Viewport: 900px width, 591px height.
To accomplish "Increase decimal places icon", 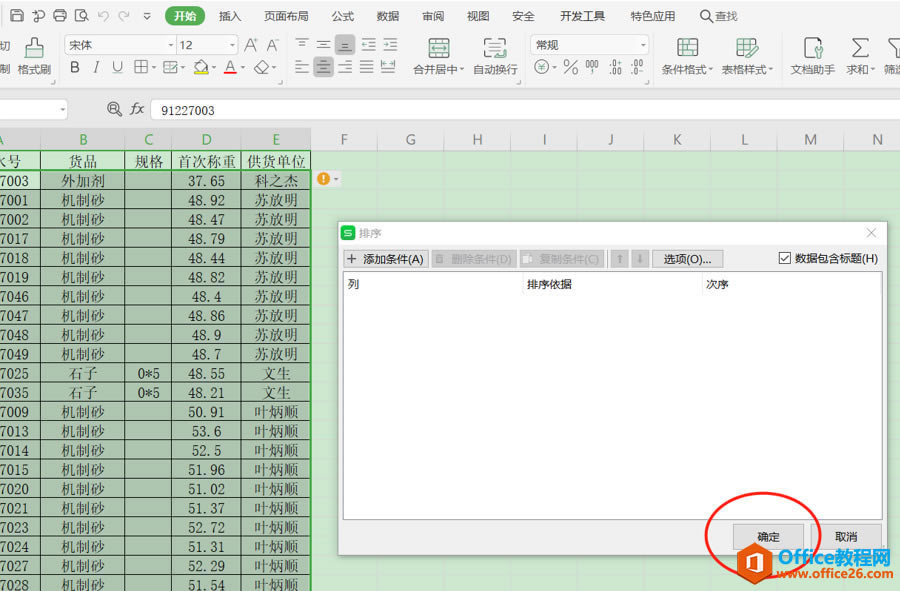I will point(615,67).
